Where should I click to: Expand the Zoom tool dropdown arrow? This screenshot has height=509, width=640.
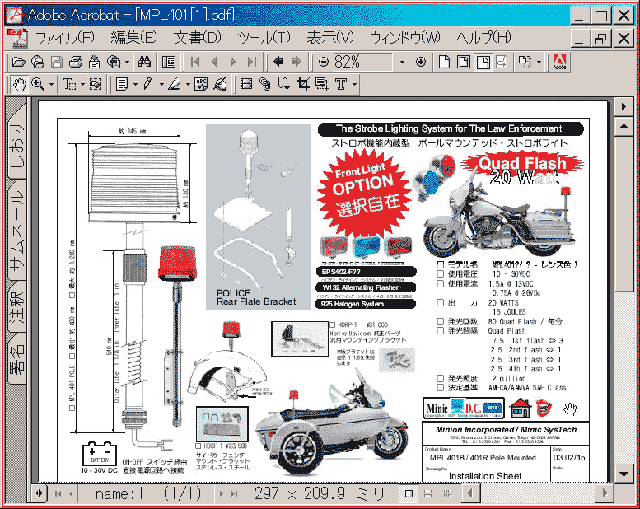(x=51, y=84)
